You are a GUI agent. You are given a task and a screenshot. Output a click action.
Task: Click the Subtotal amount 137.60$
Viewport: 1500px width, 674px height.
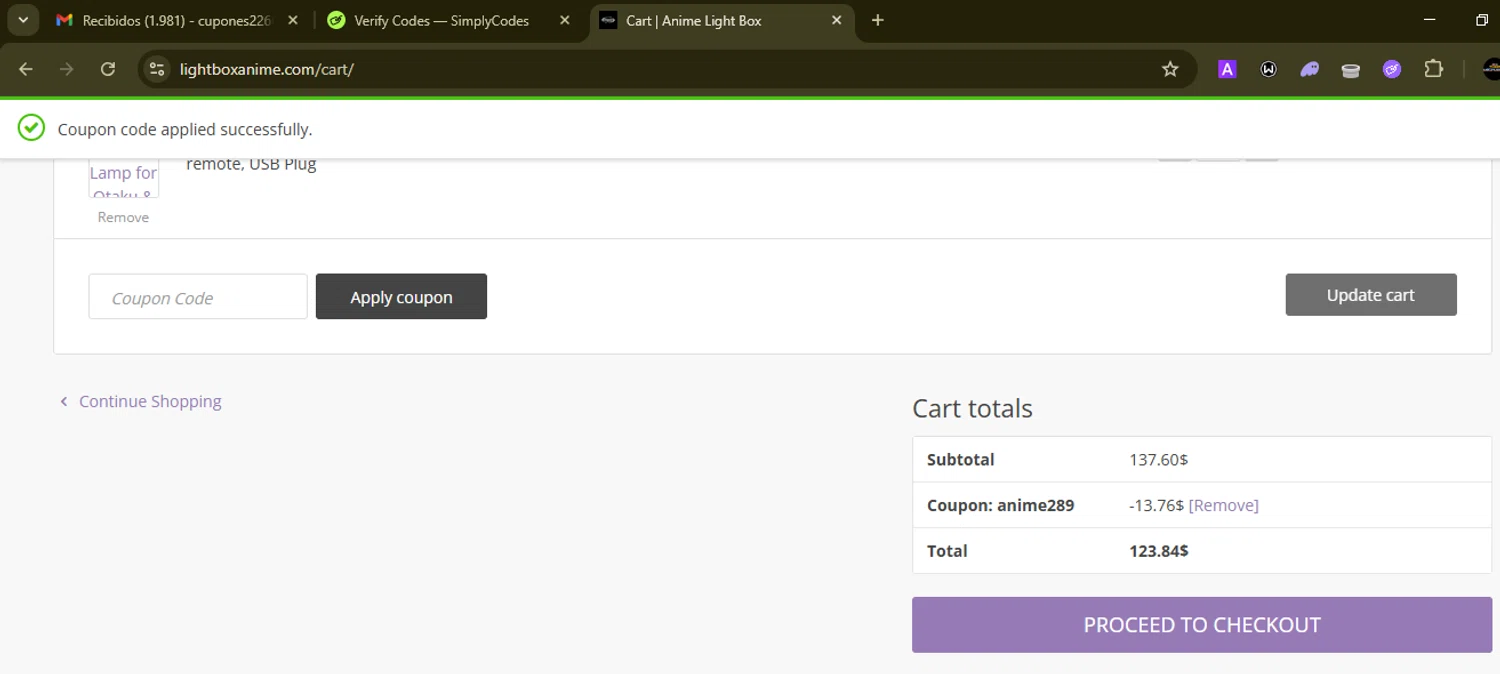1158,460
